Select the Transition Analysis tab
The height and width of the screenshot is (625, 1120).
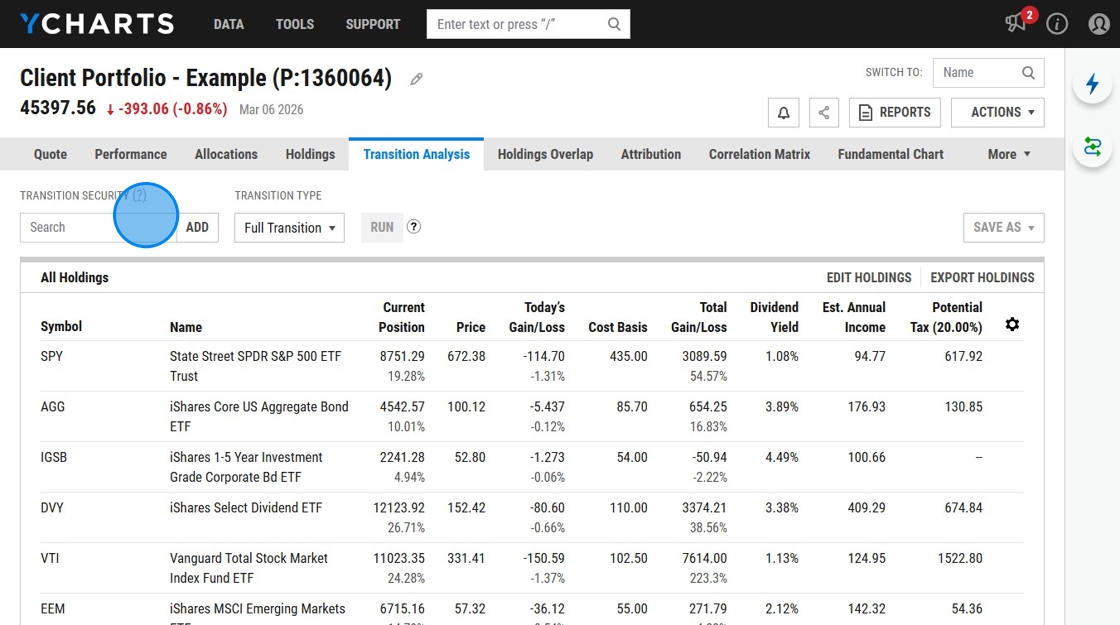[416, 154]
